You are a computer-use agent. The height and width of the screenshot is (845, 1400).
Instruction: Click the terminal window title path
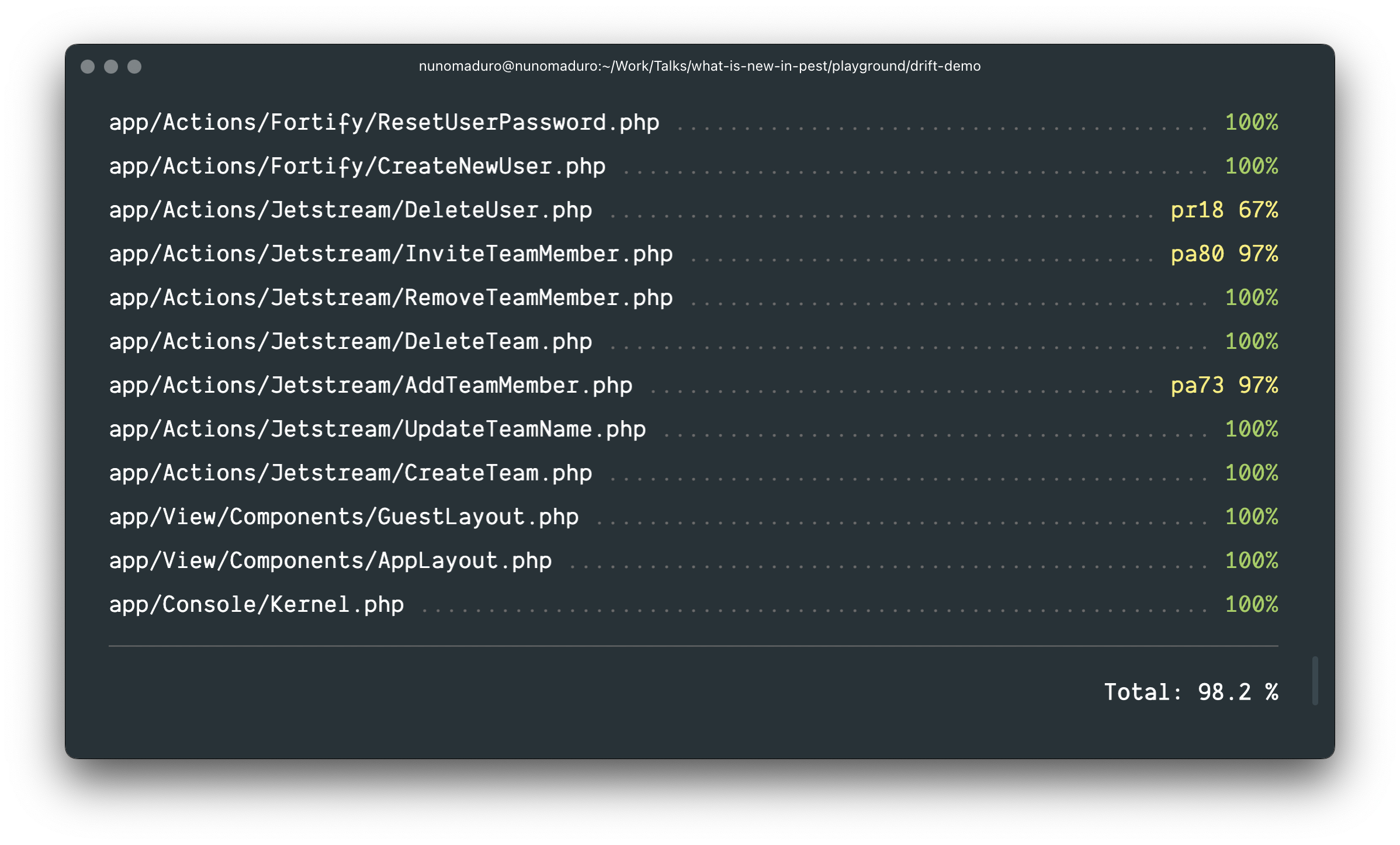pyautogui.click(x=699, y=66)
